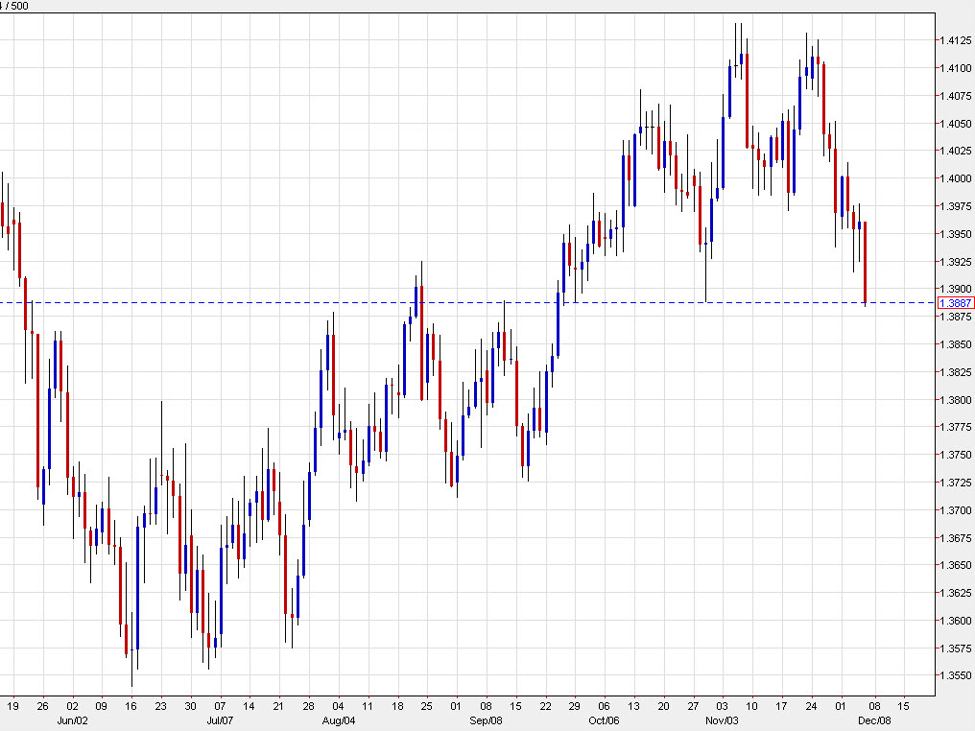The width and height of the screenshot is (975, 731).
Task: Select the Sep/08 month label
Action: point(486,718)
